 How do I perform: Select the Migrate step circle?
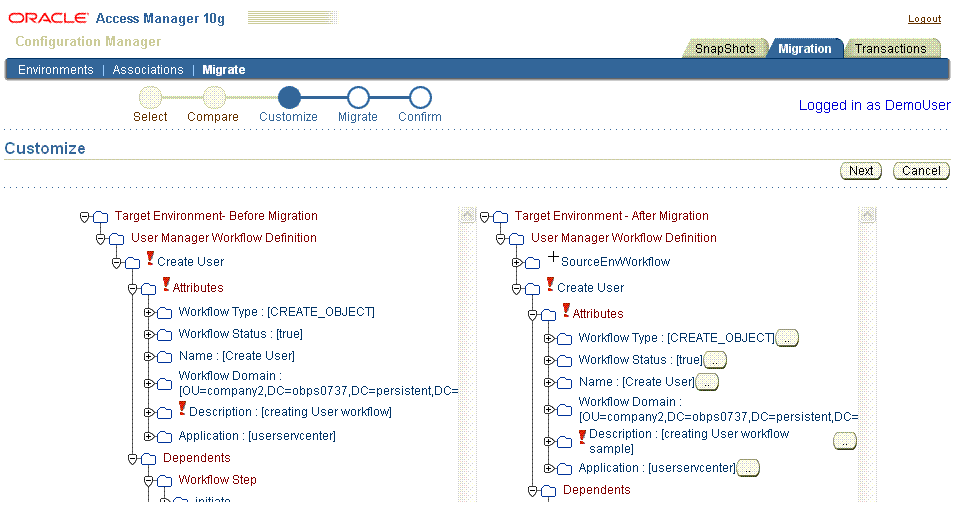tap(357, 97)
